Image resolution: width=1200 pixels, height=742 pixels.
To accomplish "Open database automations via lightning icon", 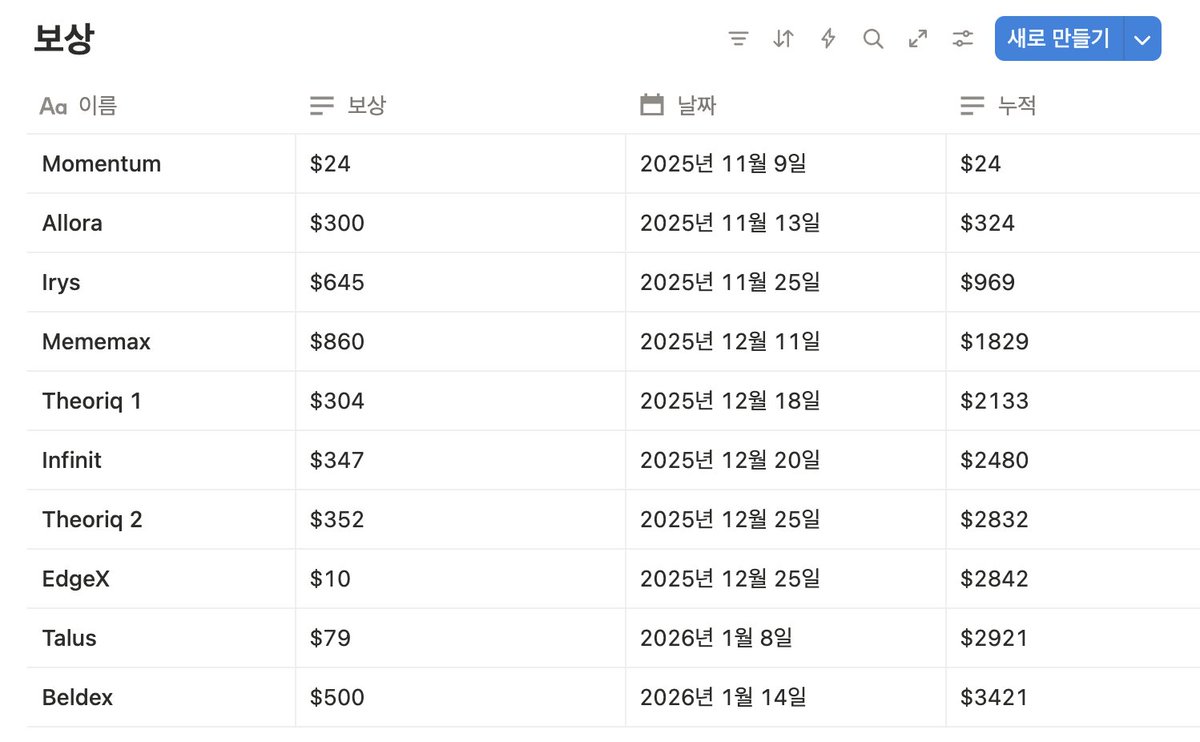I will click(x=827, y=38).
